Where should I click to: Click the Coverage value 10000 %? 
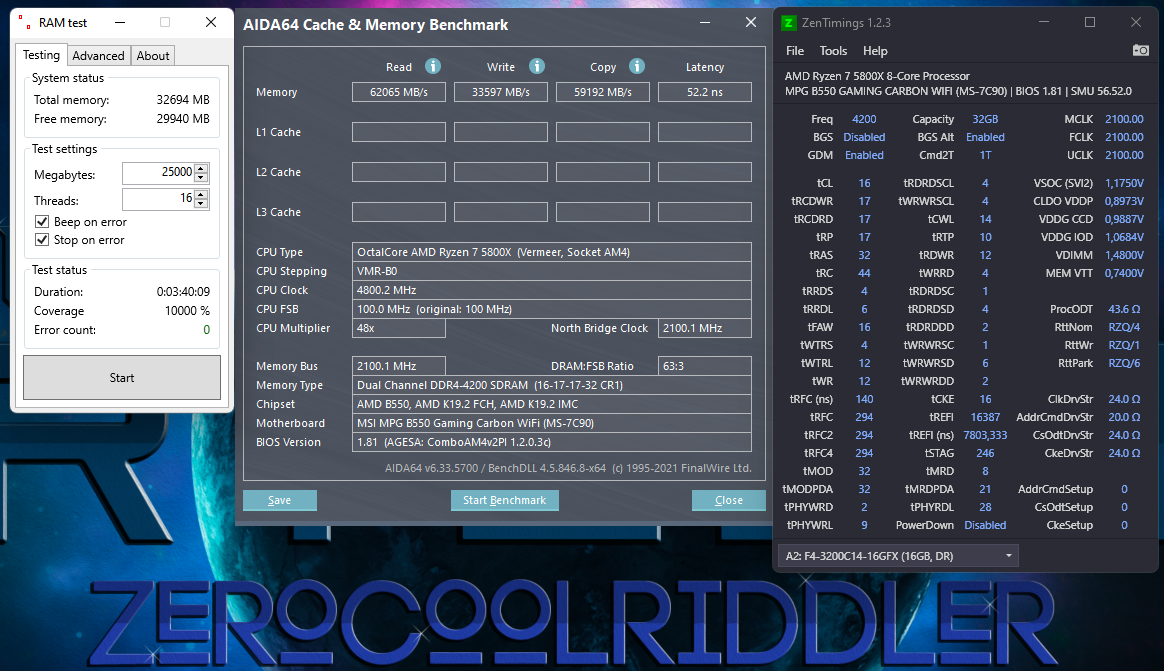click(x=187, y=311)
